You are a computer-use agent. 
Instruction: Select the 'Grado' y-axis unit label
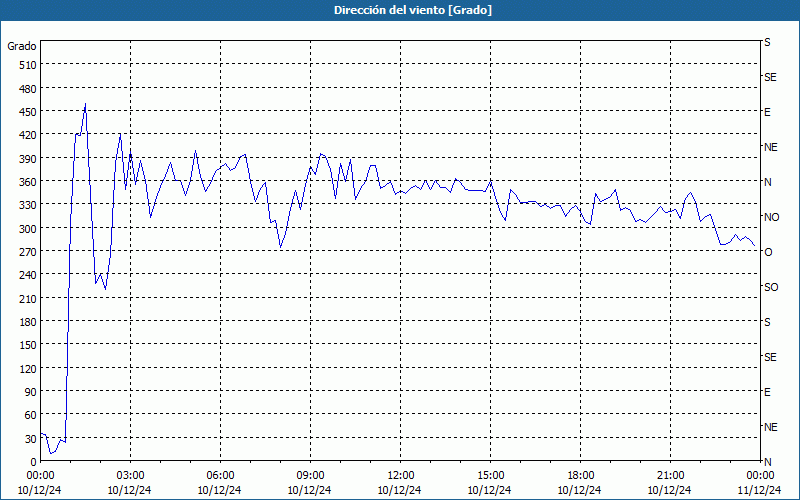tap(22, 46)
